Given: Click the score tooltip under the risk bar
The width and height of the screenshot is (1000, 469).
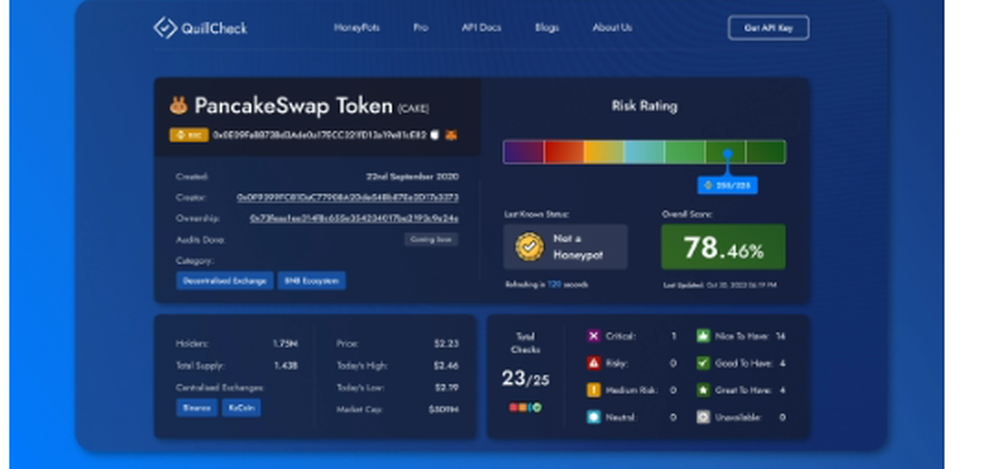Looking at the screenshot, I should pos(728,185).
